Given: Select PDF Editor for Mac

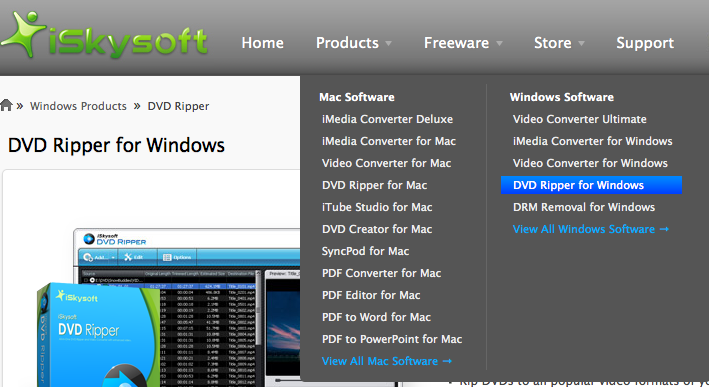Looking at the screenshot, I should (x=371, y=295).
